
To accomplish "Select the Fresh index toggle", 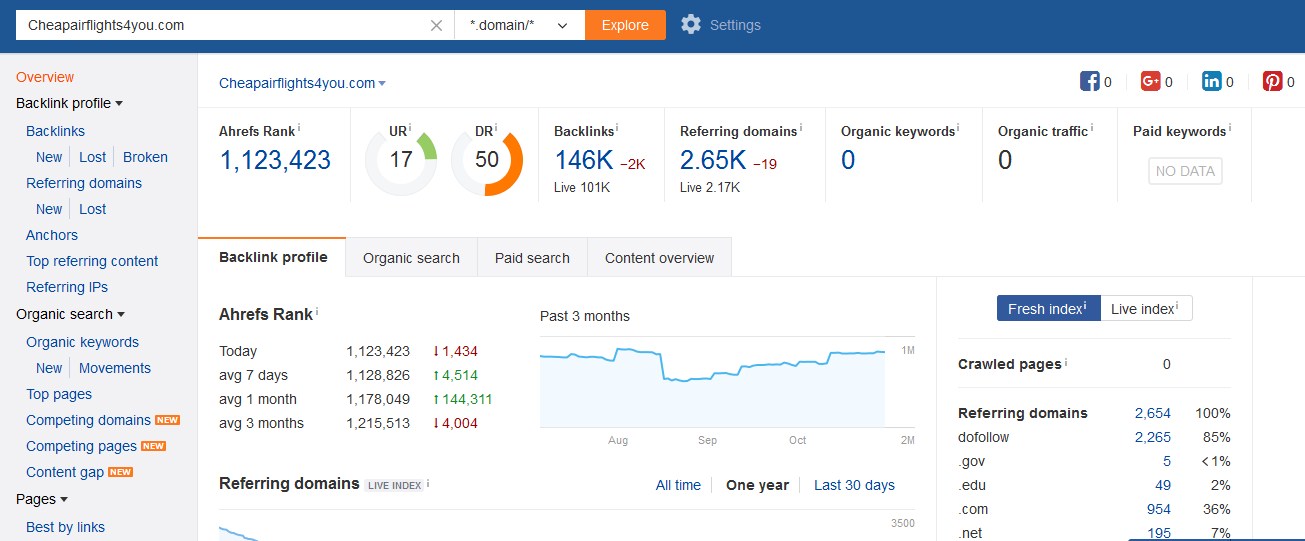I will [x=1048, y=309].
